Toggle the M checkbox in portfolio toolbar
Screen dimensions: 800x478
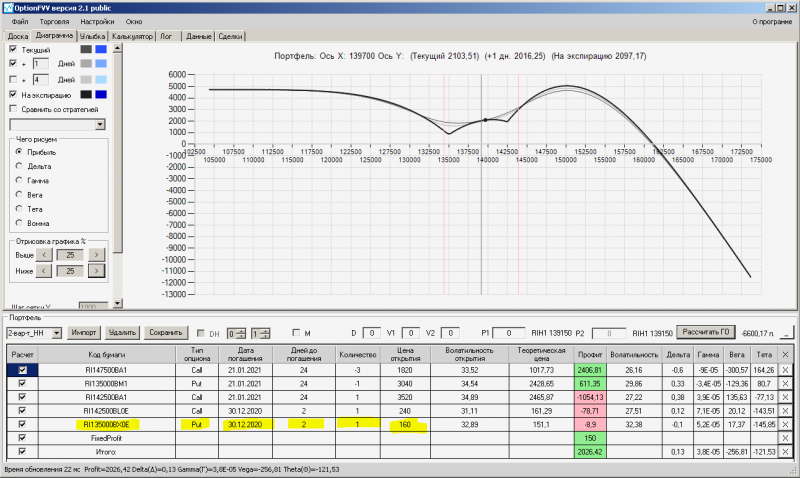296,333
